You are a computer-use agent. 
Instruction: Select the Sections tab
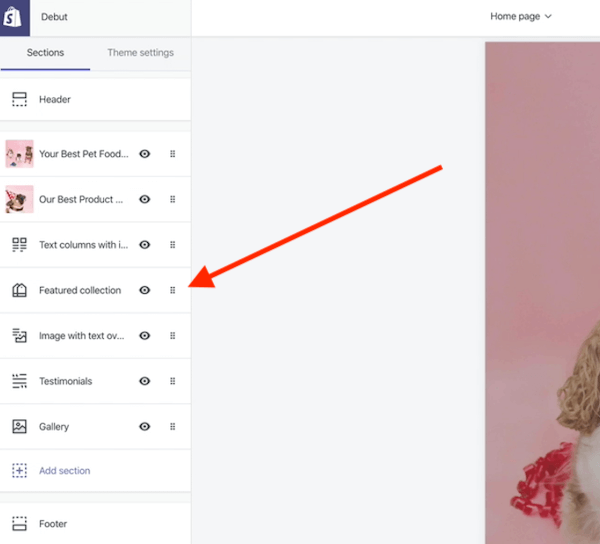pyautogui.click(x=45, y=53)
